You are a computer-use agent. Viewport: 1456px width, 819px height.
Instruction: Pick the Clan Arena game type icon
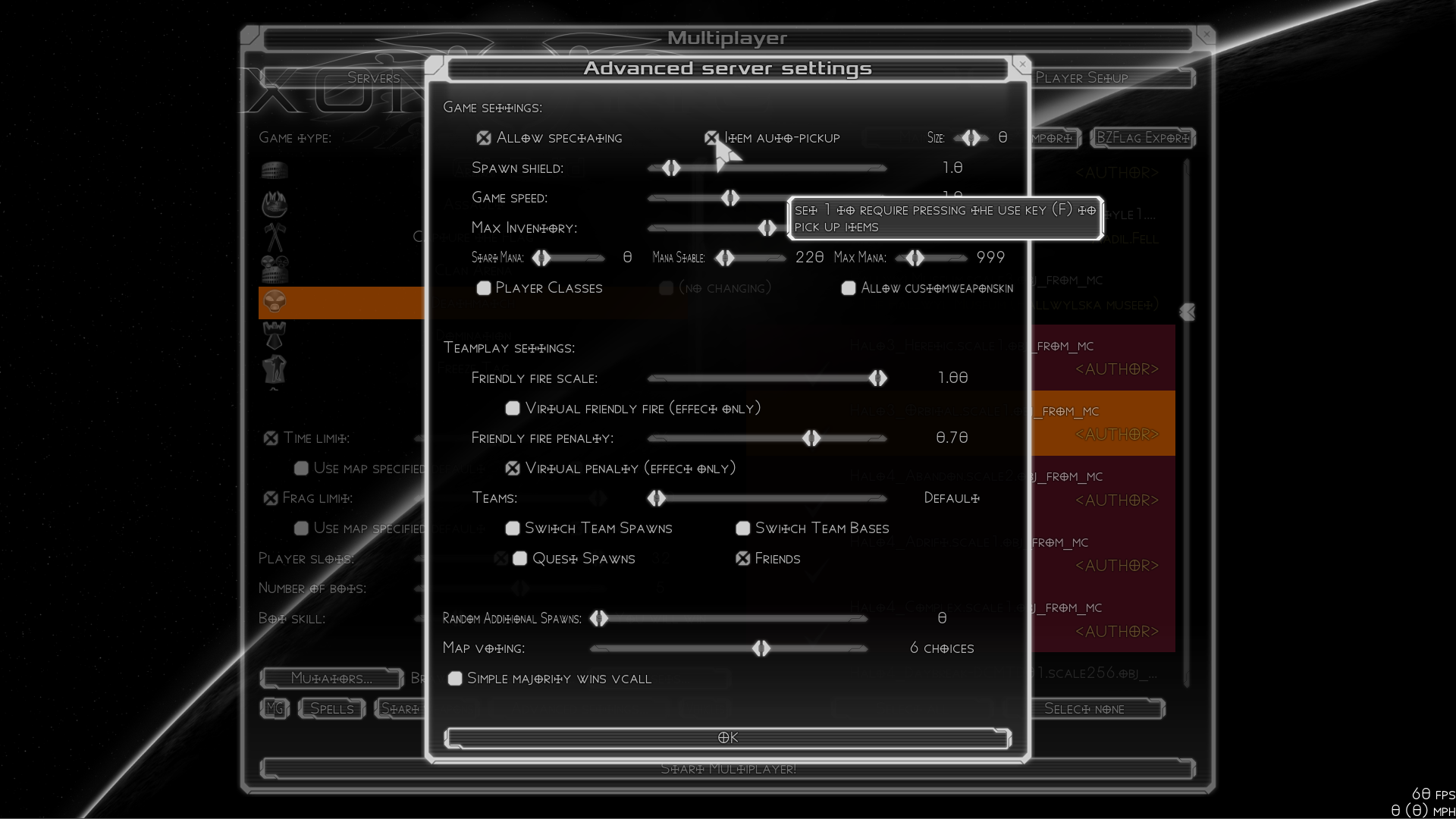click(x=275, y=269)
